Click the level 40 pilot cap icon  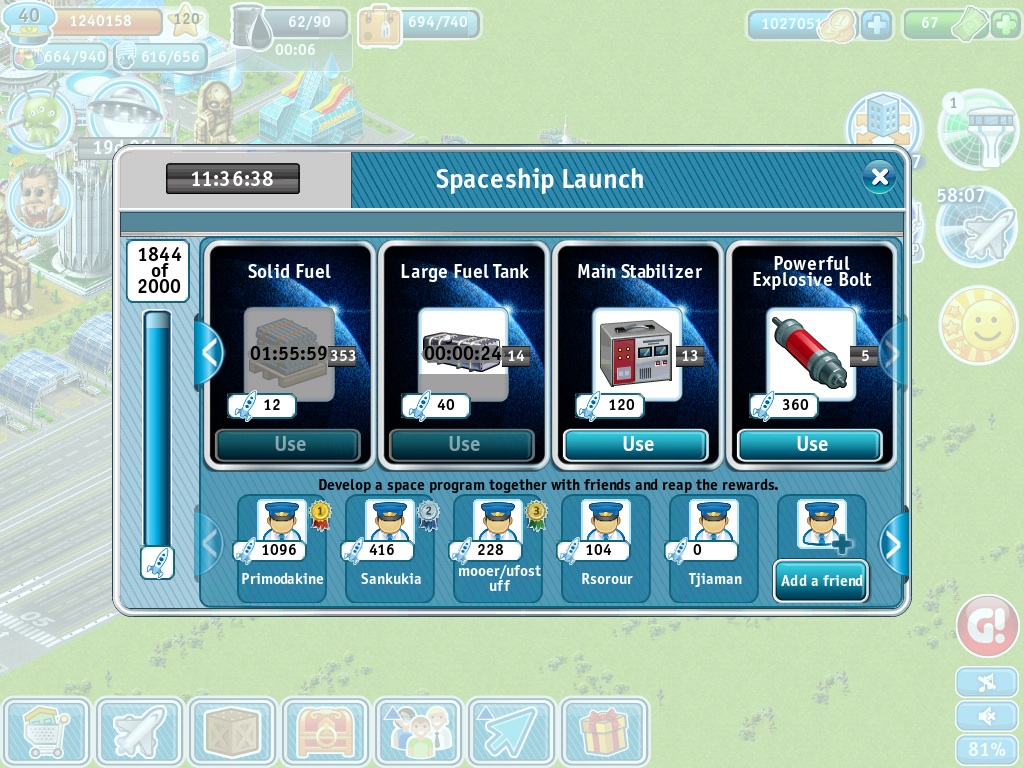[x=29, y=23]
